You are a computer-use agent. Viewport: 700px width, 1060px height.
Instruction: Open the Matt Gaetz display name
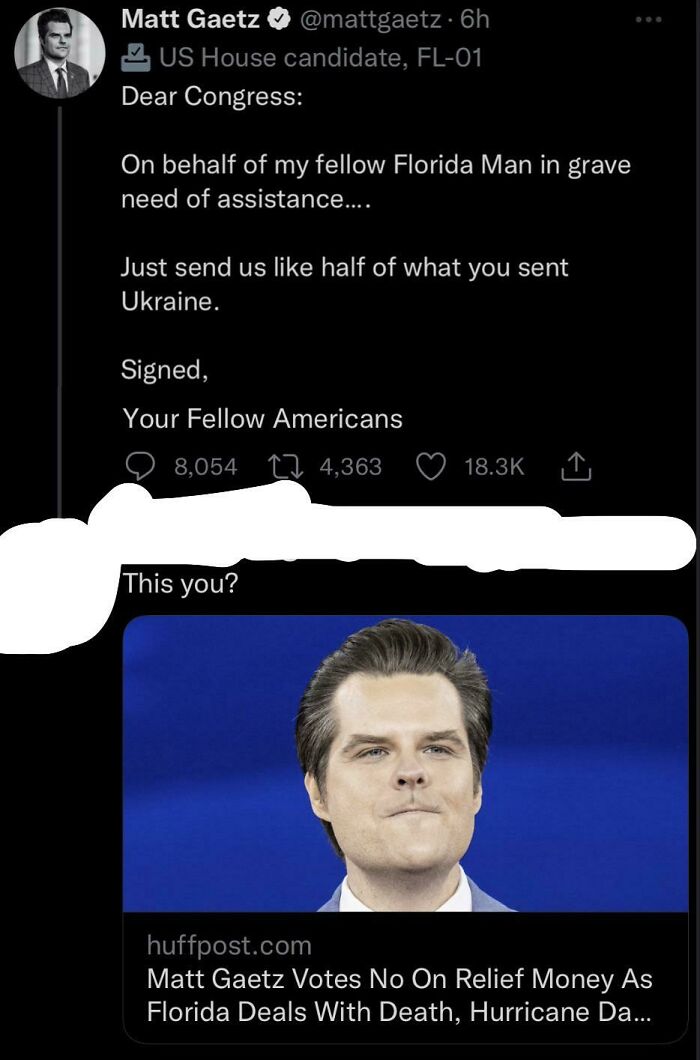[191, 20]
